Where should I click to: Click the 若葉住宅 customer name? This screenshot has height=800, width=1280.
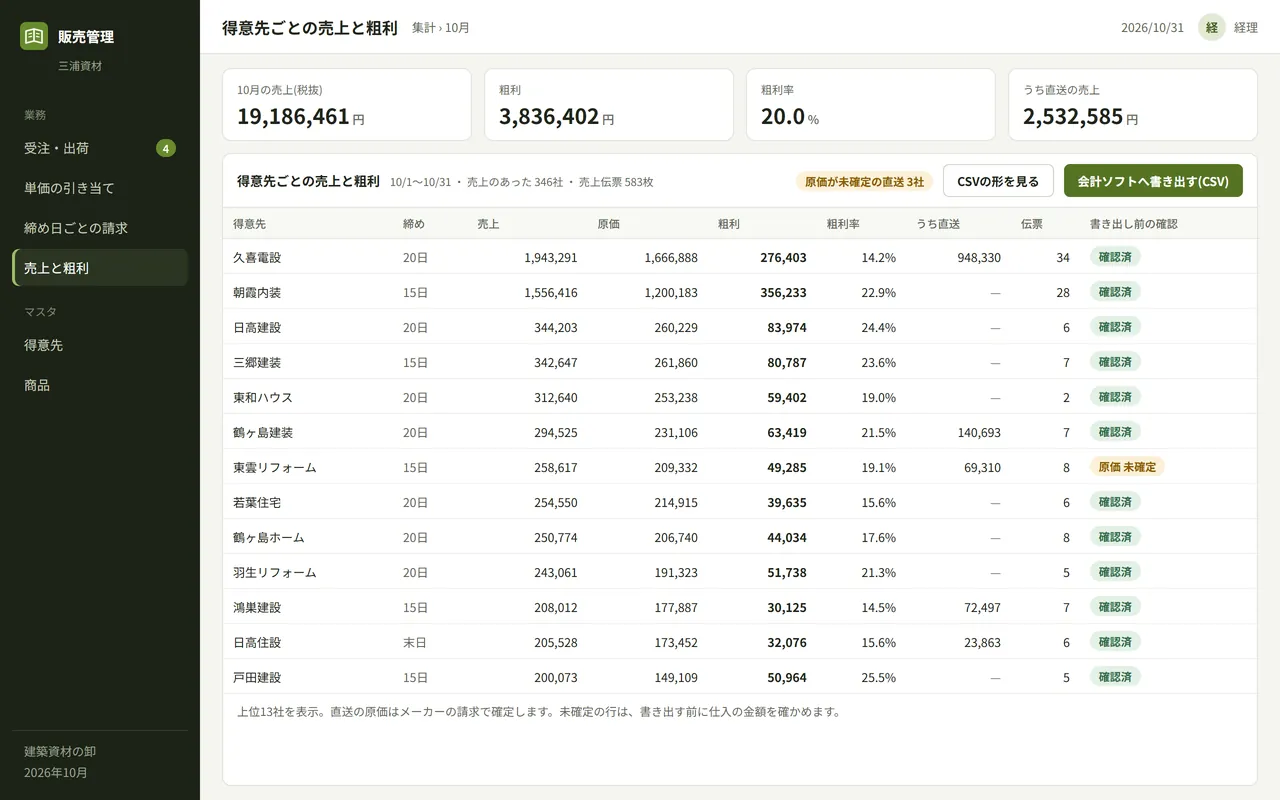coord(257,502)
